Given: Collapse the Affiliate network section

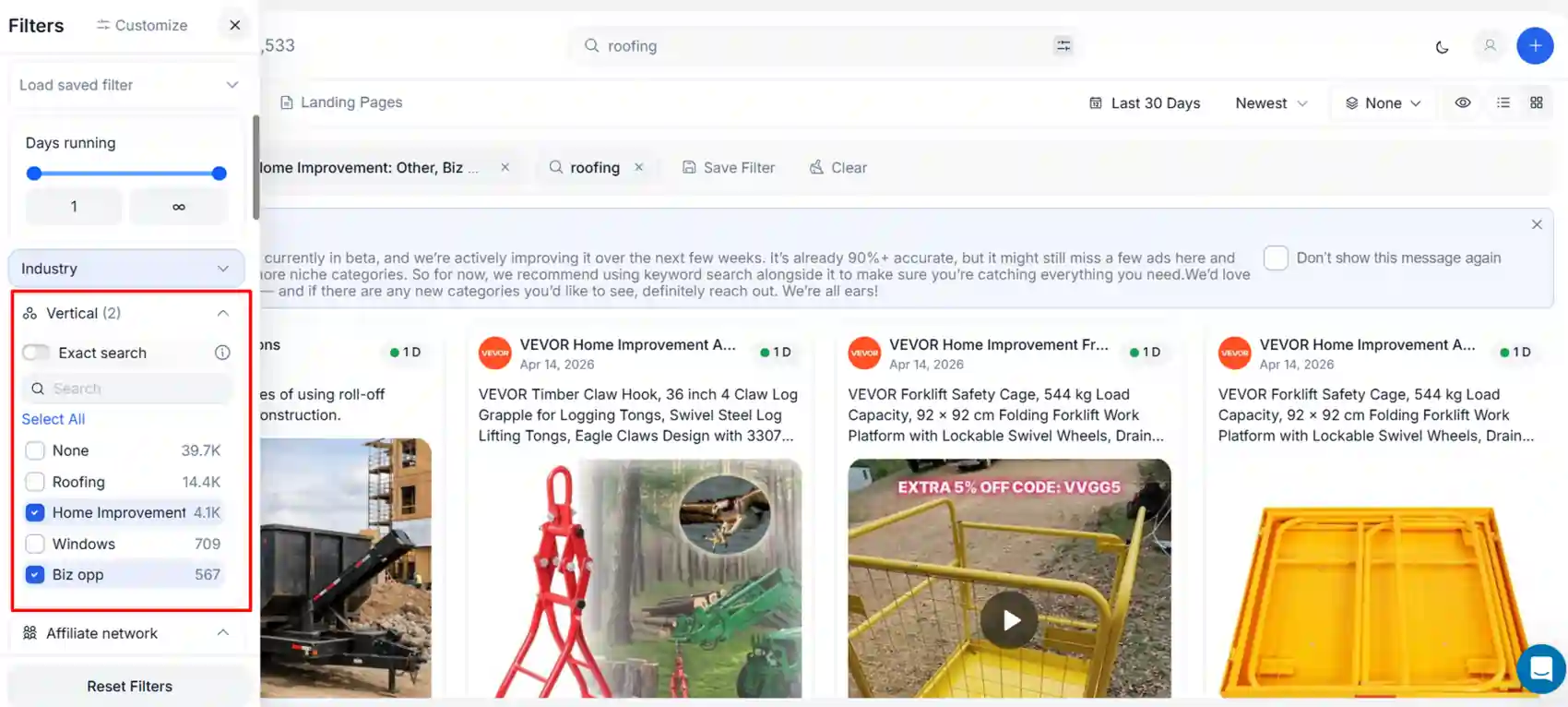Looking at the screenshot, I should [x=222, y=633].
